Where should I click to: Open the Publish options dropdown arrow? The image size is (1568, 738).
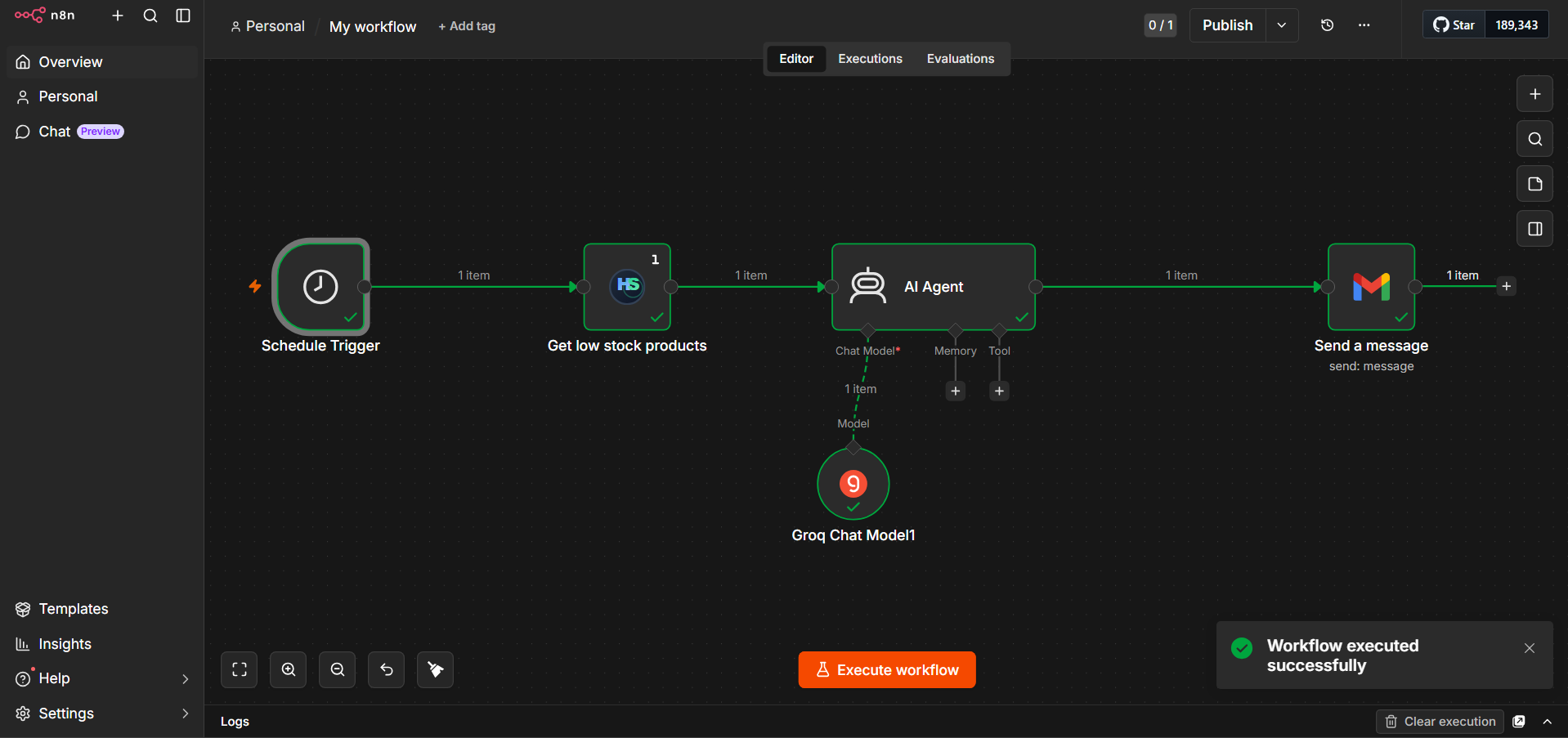[x=1282, y=25]
